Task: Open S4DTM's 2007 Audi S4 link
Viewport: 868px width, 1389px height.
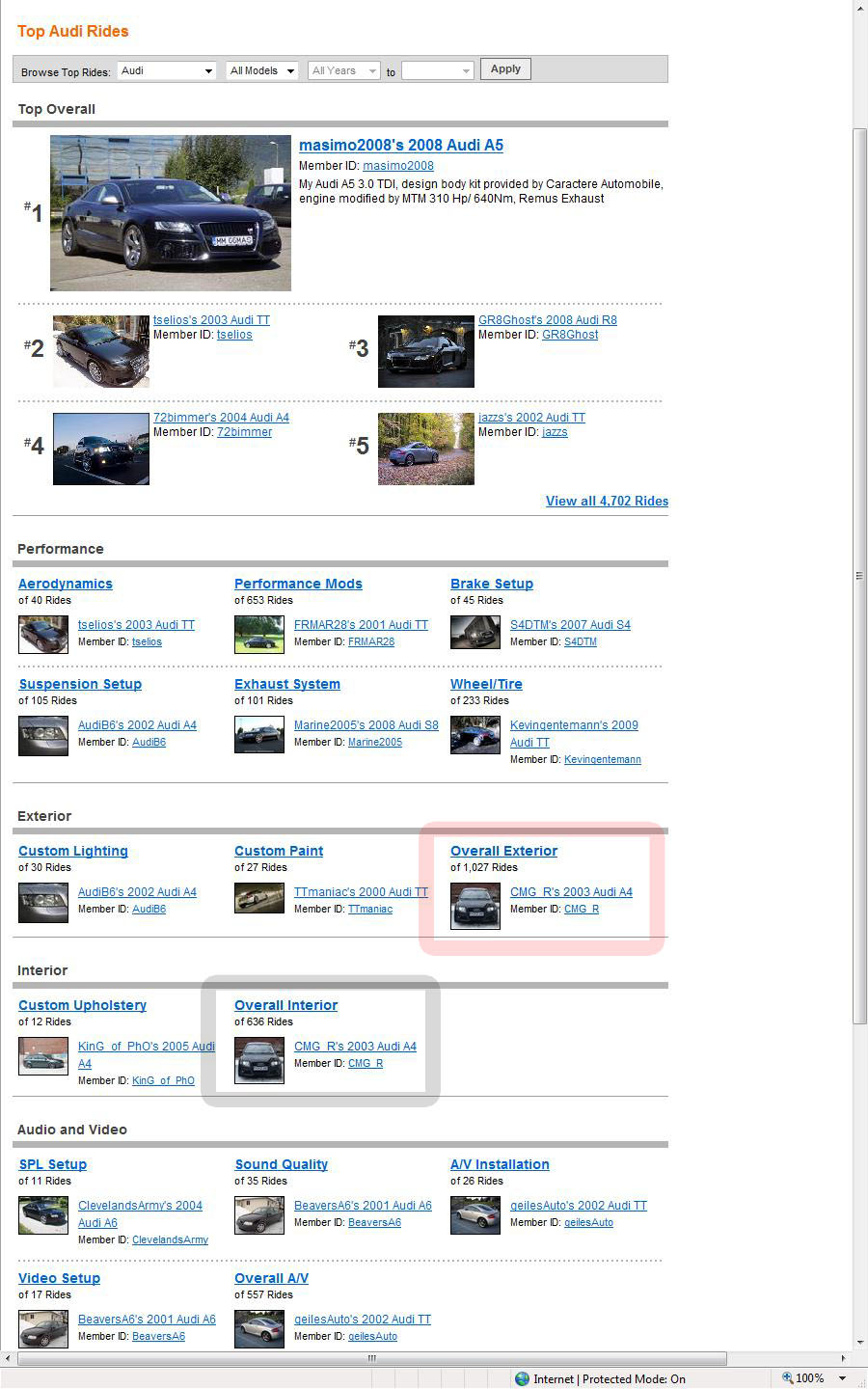Action: coord(570,625)
